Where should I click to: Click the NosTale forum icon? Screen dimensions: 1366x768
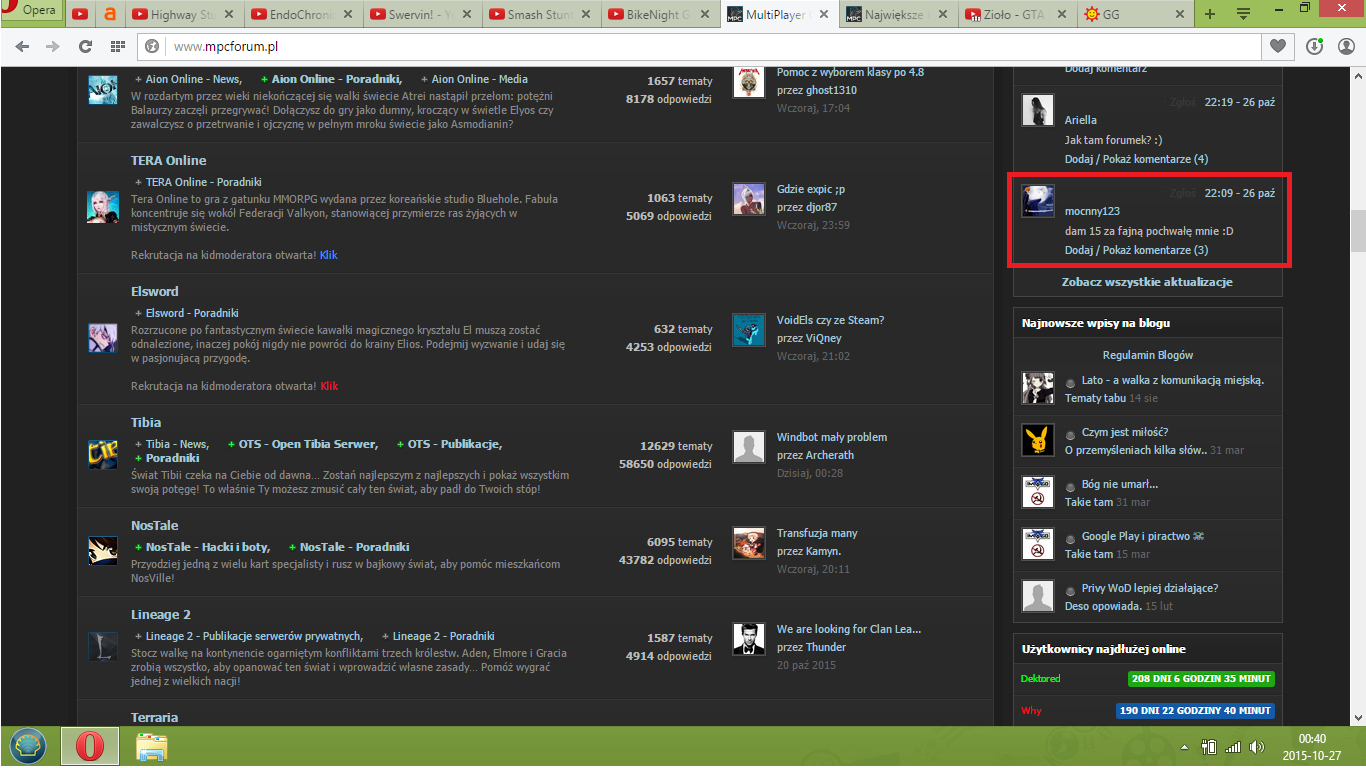pyautogui.click(x=103, y=550)
